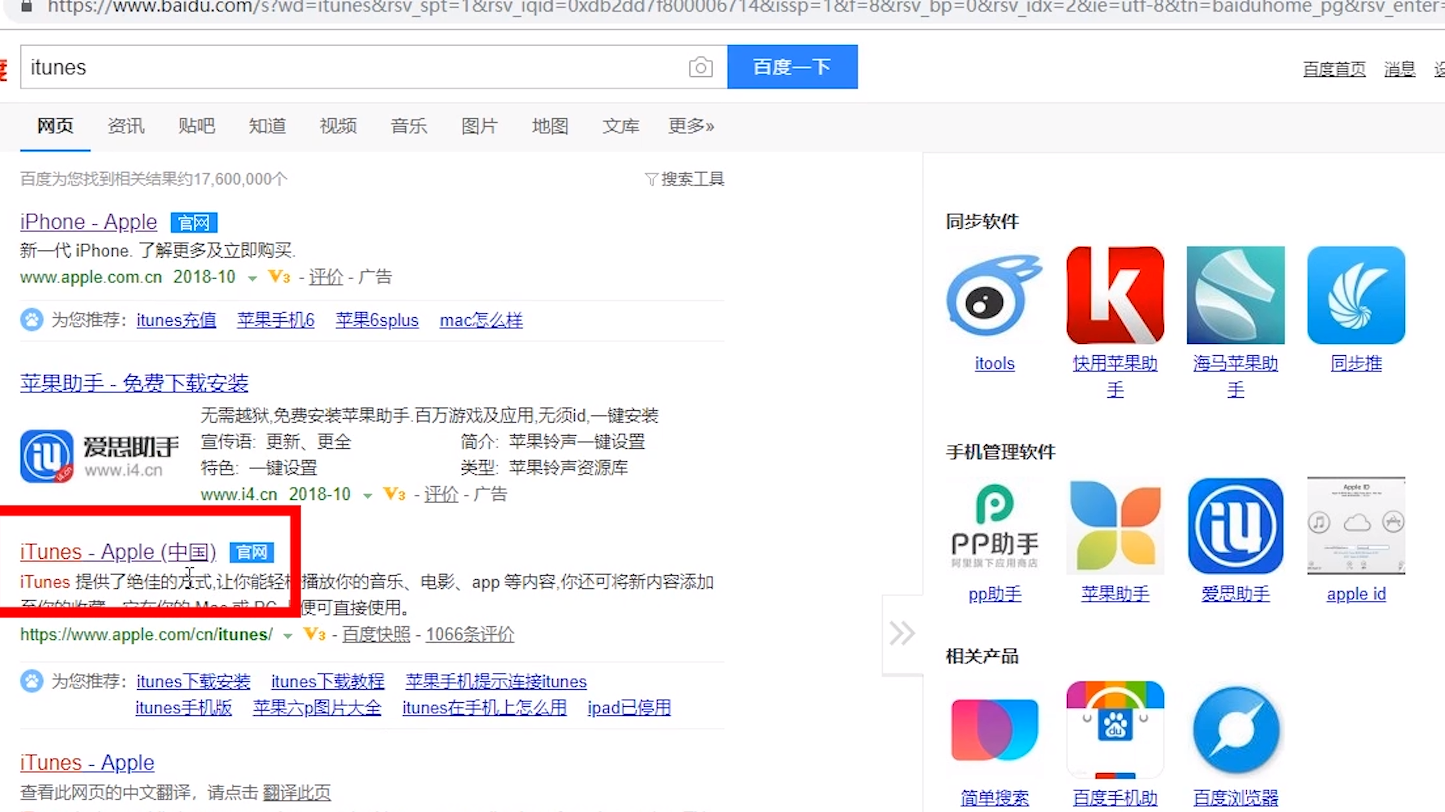Switch to the 图片 tab
This screenshot has height=812, width=1445.
(x=480, y=126)
